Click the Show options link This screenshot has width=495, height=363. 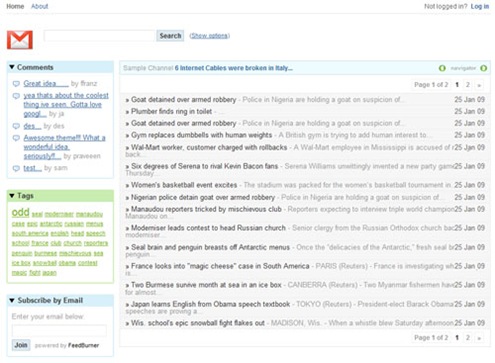(210, 35)
